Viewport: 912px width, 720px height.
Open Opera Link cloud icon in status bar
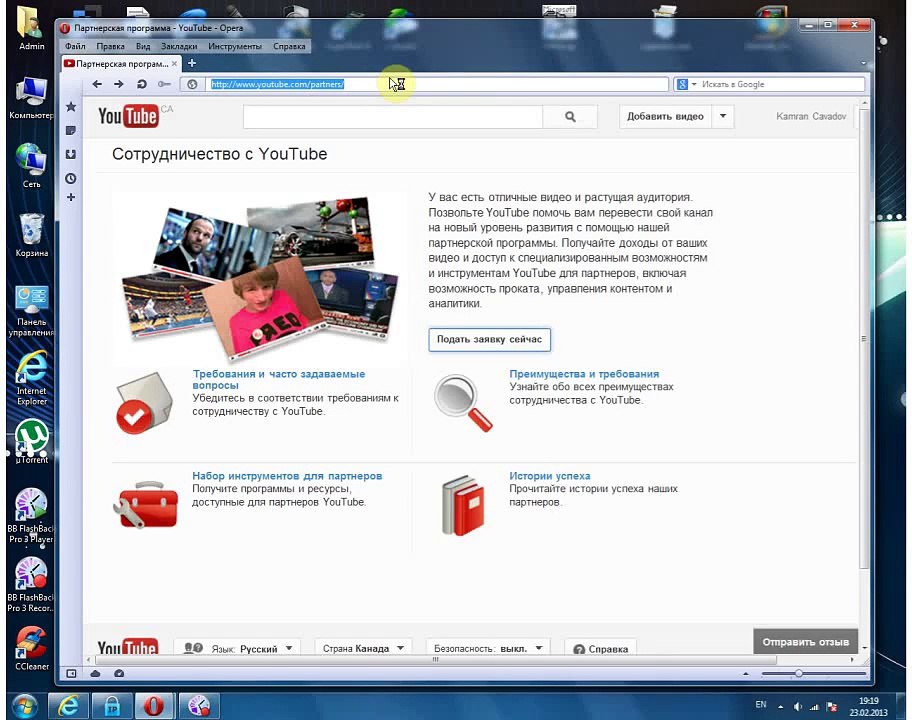(95, 673)
